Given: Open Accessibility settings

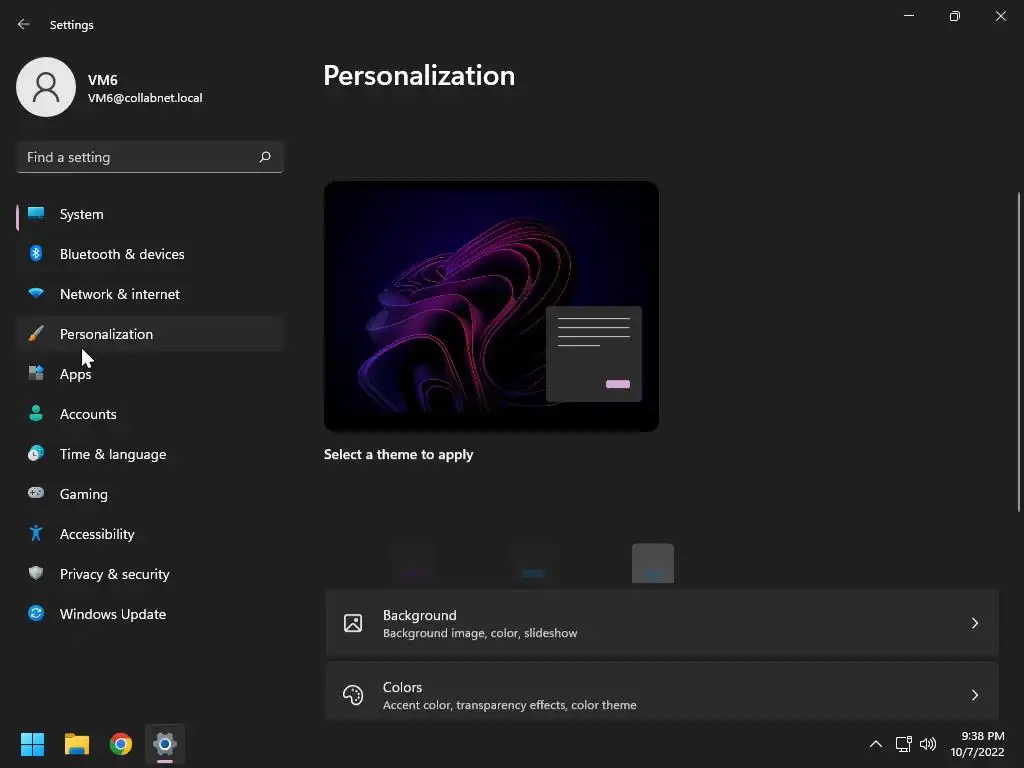Looking at the screenshot, I should (150, 534).
